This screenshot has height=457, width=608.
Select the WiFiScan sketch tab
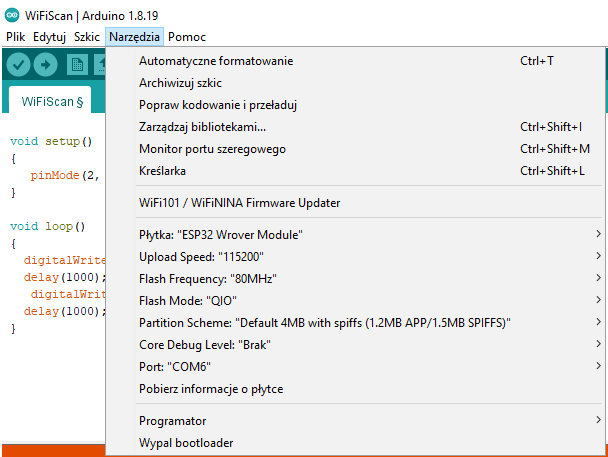[x=50, y=101]
